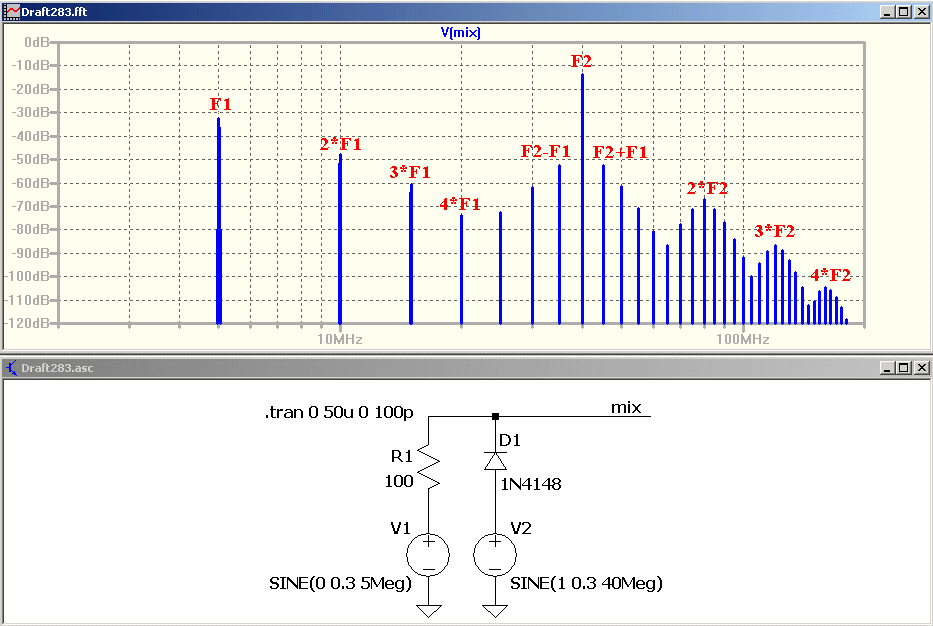Maximize the Draft283.asc window
Screen dimensions: 933x626
(904, 368)
